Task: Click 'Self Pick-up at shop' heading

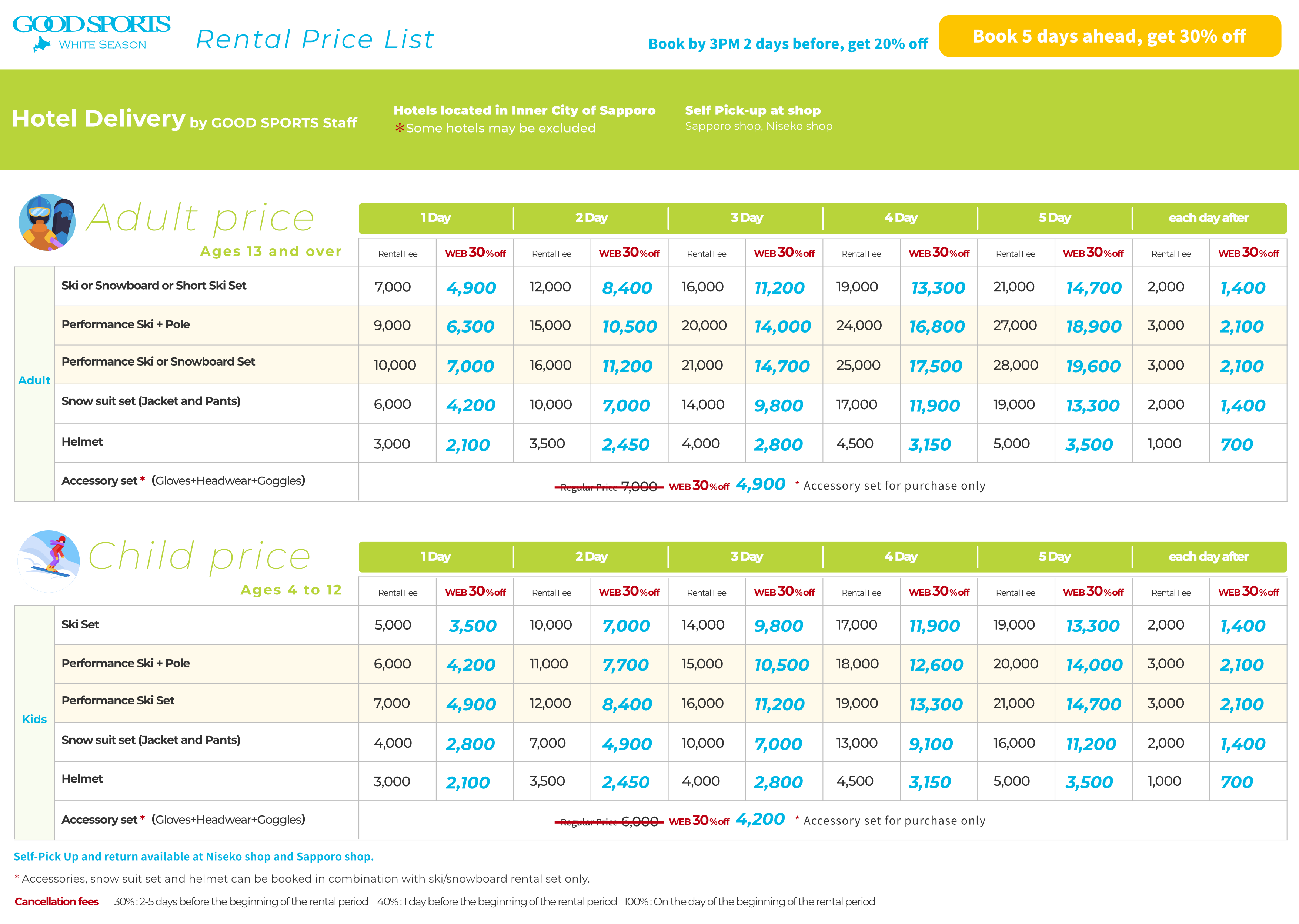Action: pos(752,110)
